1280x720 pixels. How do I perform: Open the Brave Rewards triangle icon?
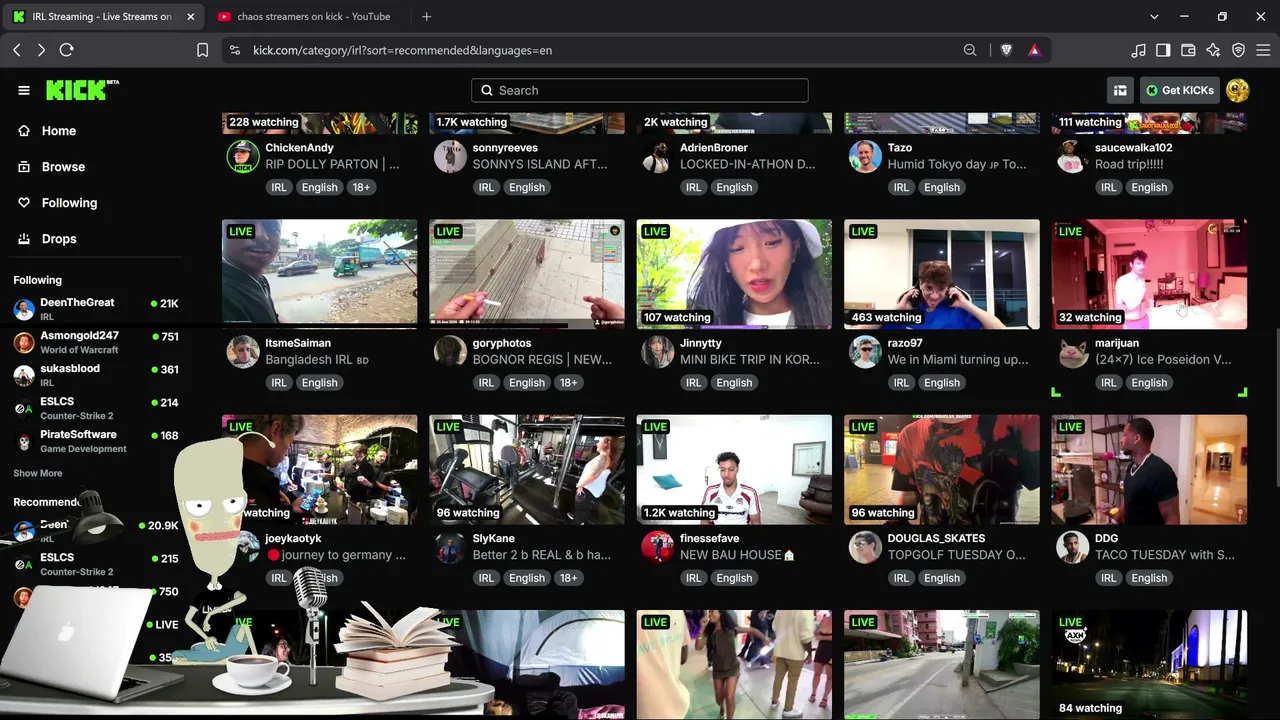pos(1034,50)
